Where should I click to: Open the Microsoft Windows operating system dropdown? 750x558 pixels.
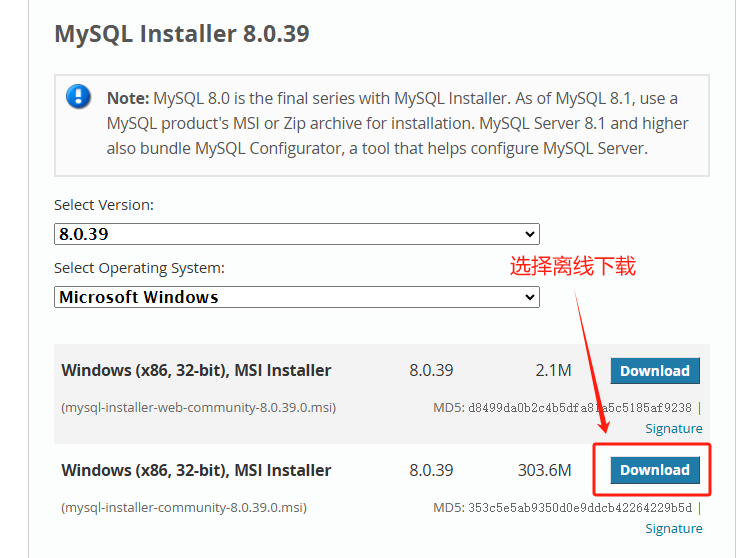pyautogui.click(x=297, y=297)
